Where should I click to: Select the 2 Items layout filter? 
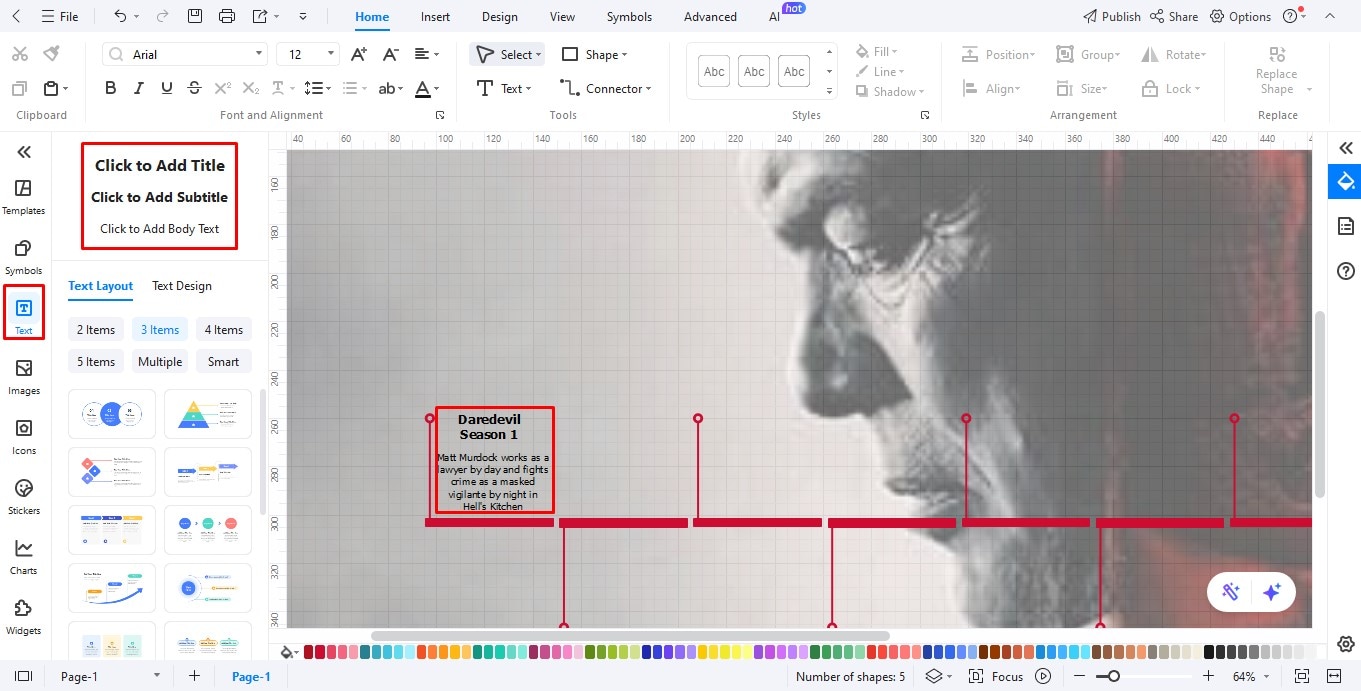tap(96, 330)
